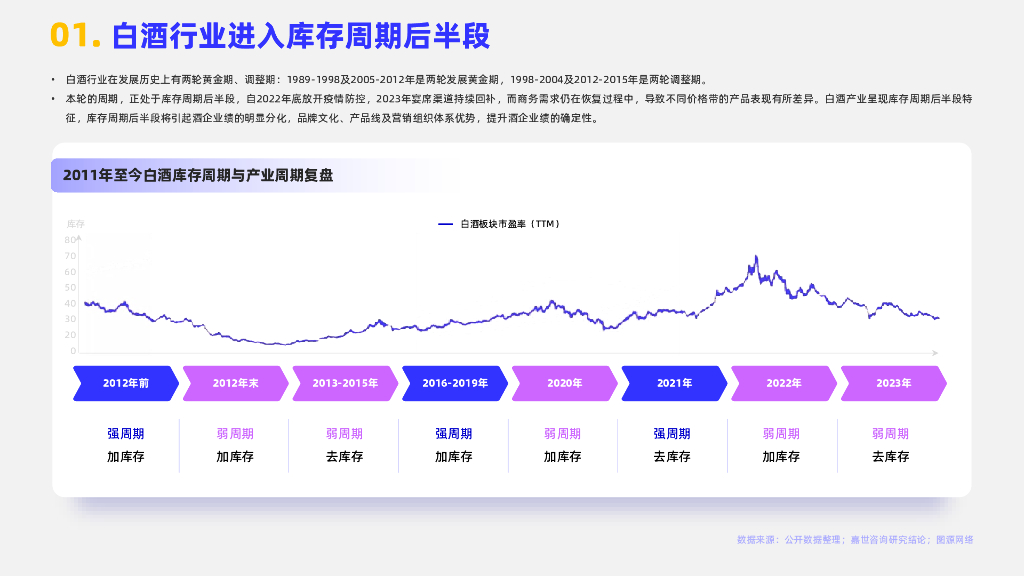Click the y-axis value 80

coord(71,240)
